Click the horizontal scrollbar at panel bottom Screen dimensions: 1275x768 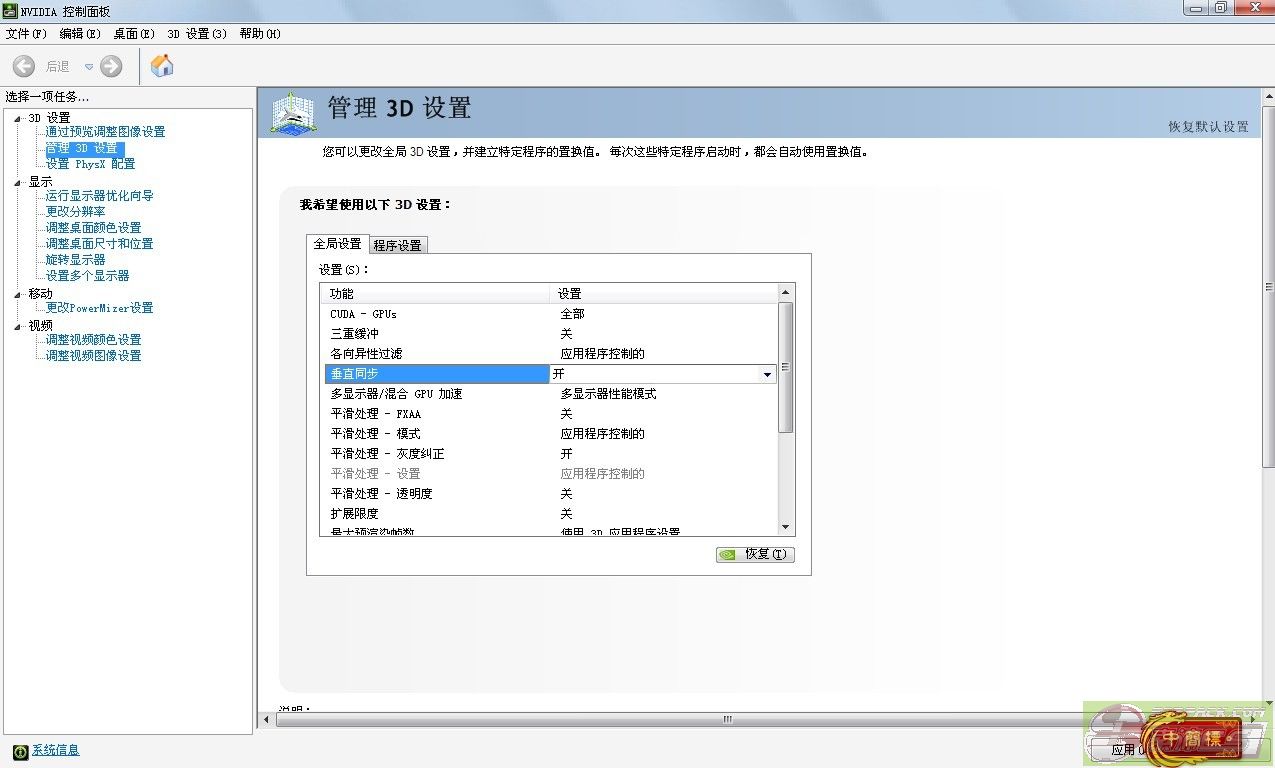[730, 719]
